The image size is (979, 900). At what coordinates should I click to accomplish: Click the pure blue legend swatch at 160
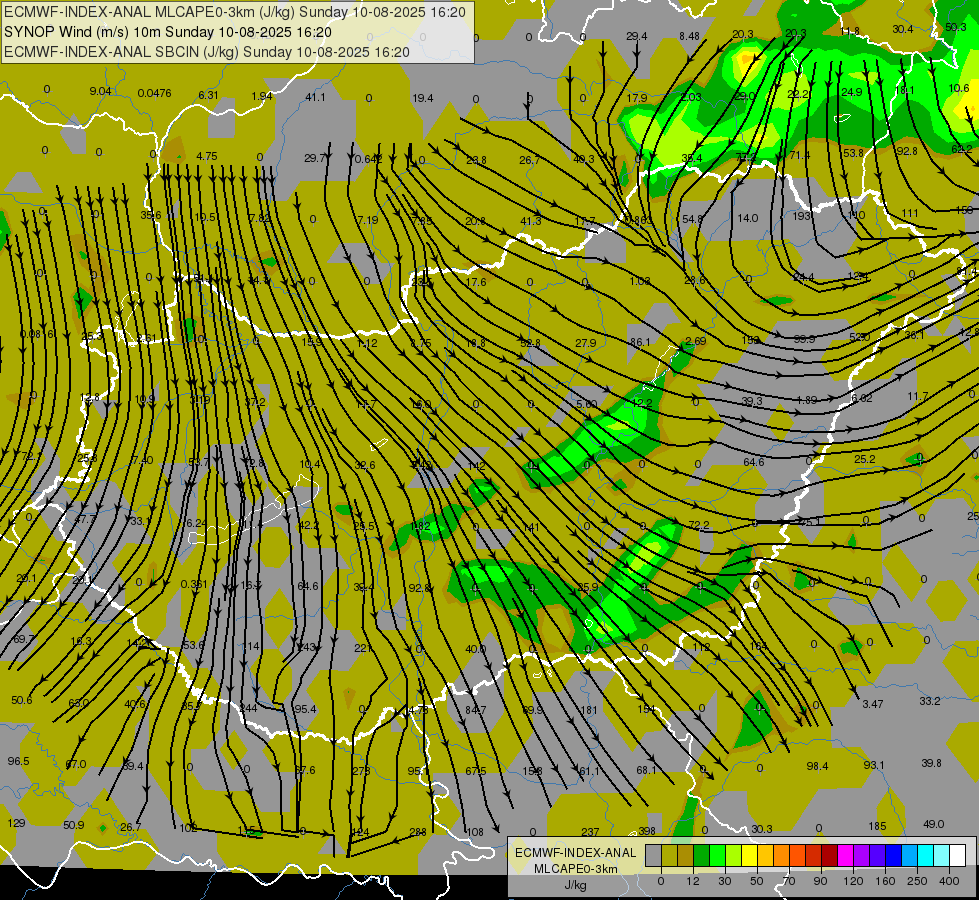(x=894, y=856)
